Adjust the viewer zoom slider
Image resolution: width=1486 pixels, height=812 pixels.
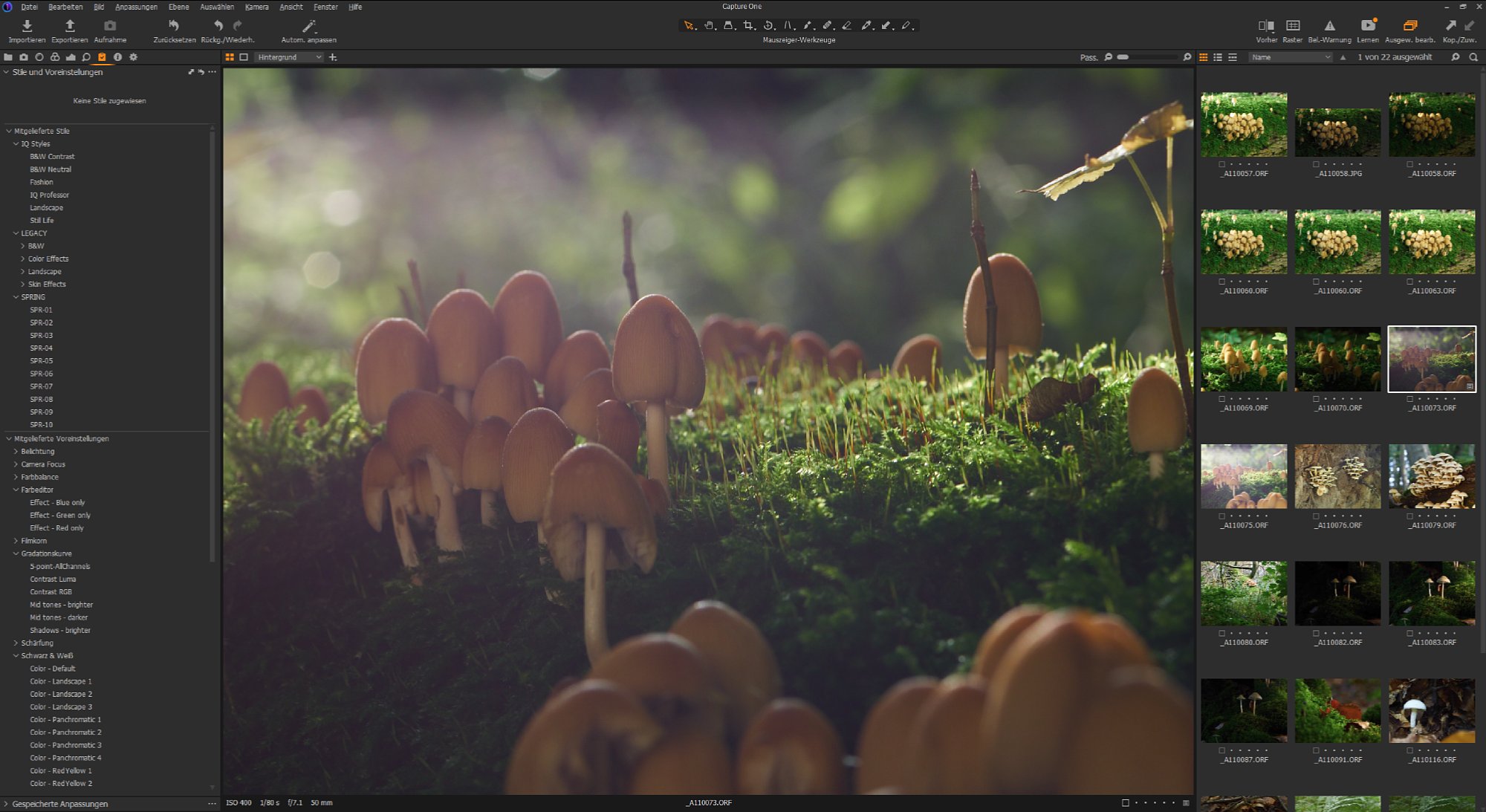(x=1148, y=57)
